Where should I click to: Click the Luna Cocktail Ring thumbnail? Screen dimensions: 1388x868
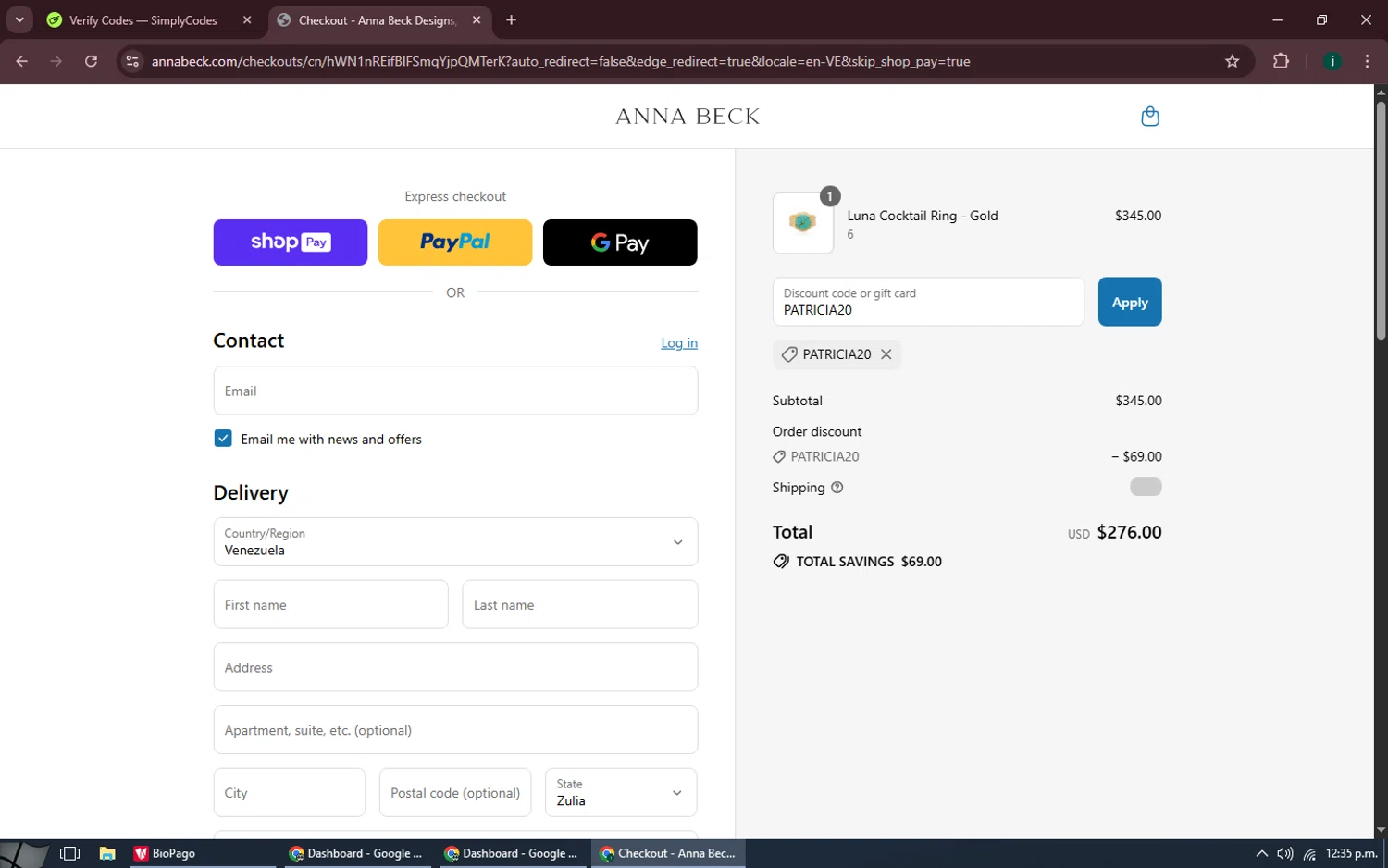click(803, 223)
